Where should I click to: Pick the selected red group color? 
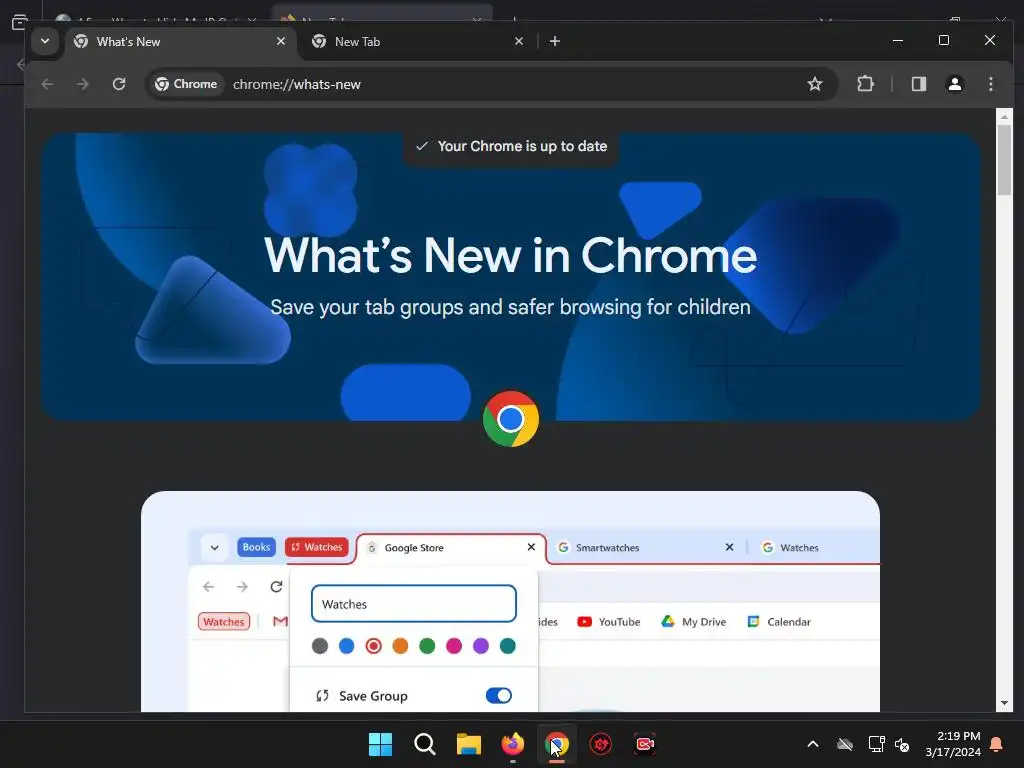pos(374,646)
